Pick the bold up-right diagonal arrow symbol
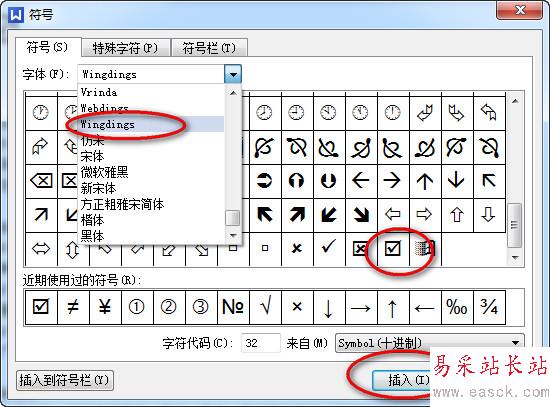The height and width of the screenshot is (407, 550). 297,215
